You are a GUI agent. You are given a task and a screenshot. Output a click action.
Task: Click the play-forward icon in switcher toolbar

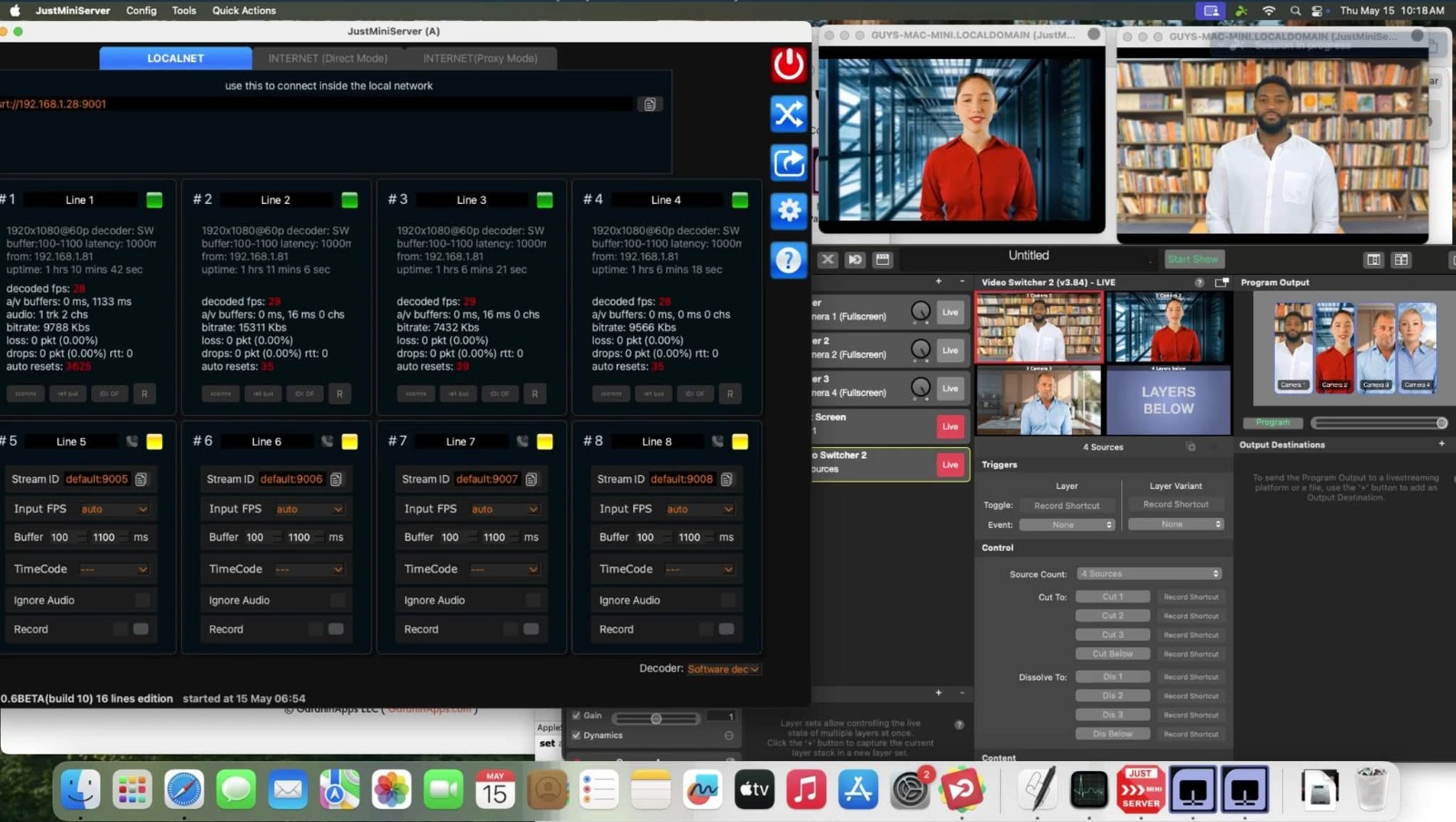pos(855,259)
